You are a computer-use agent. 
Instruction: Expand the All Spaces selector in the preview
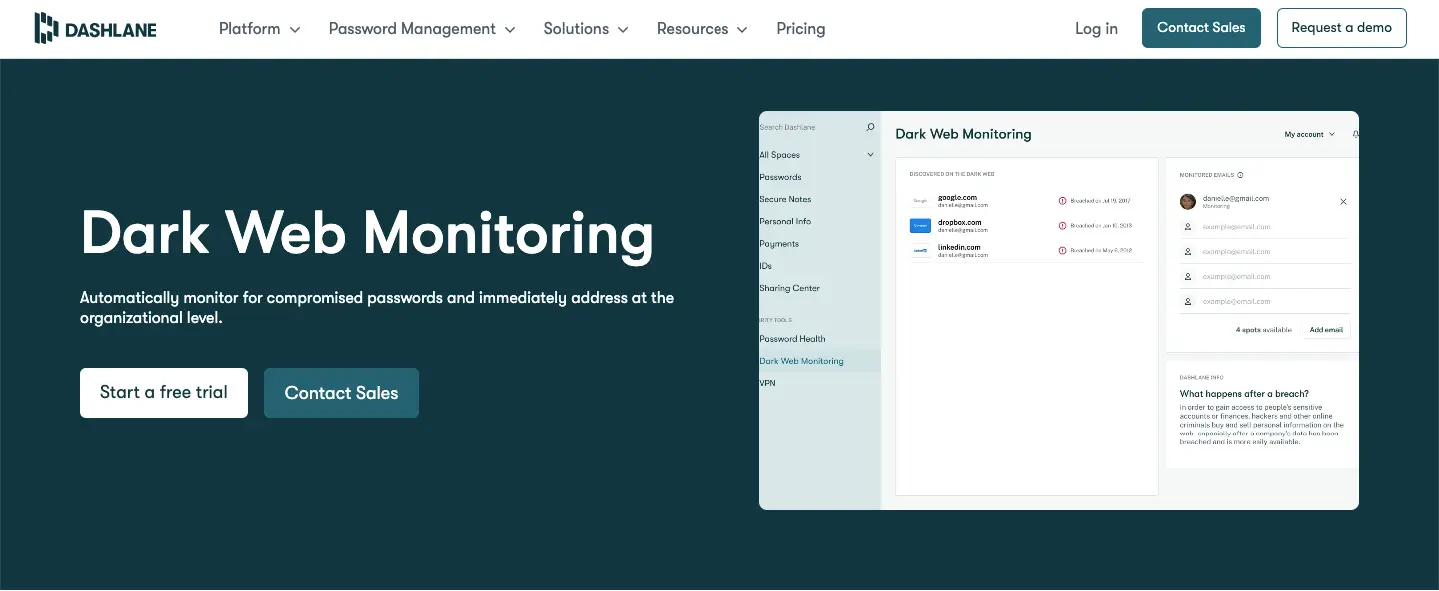pyautogui.click(x=817, y=155)
